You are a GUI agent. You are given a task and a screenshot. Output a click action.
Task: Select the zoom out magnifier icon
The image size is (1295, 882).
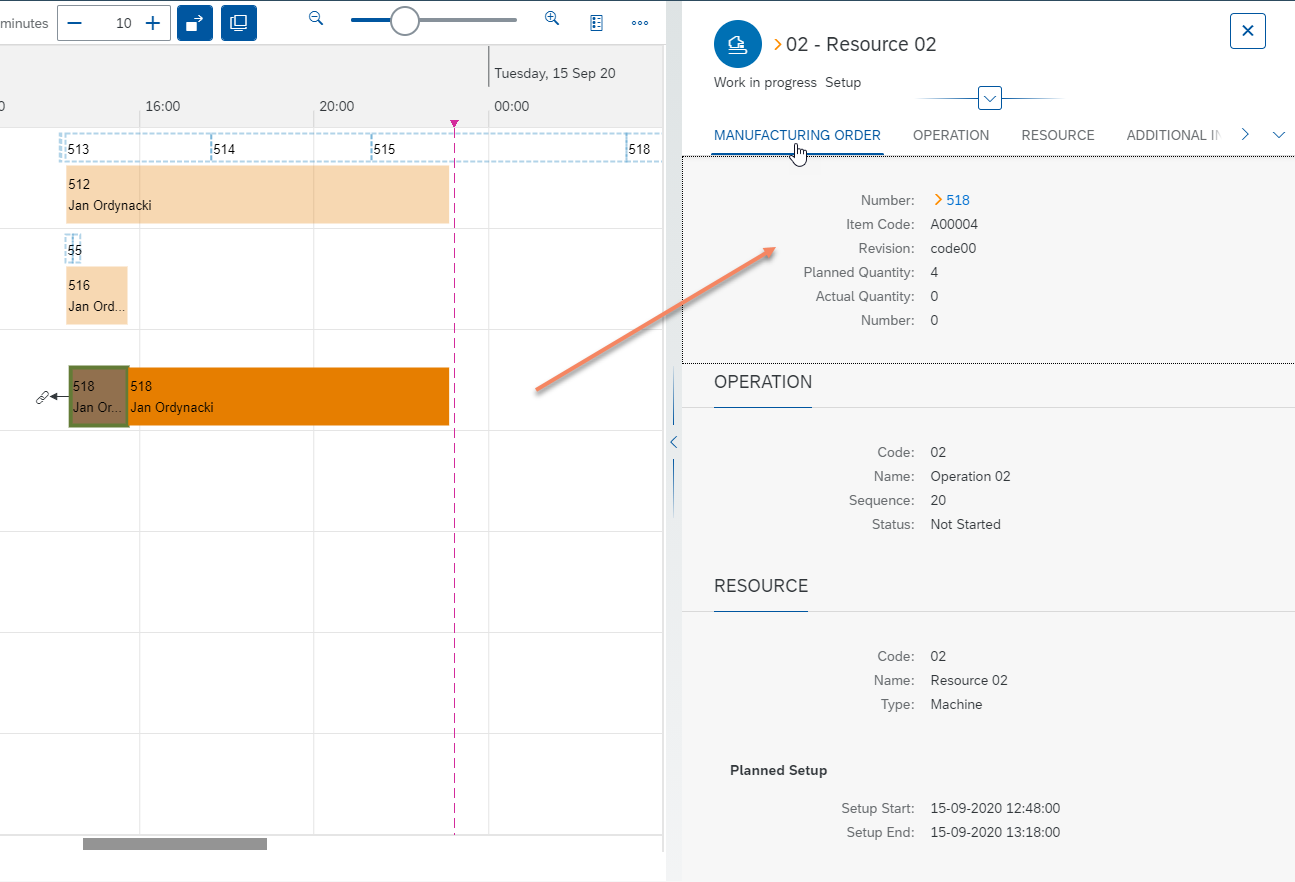click(316, 18)
